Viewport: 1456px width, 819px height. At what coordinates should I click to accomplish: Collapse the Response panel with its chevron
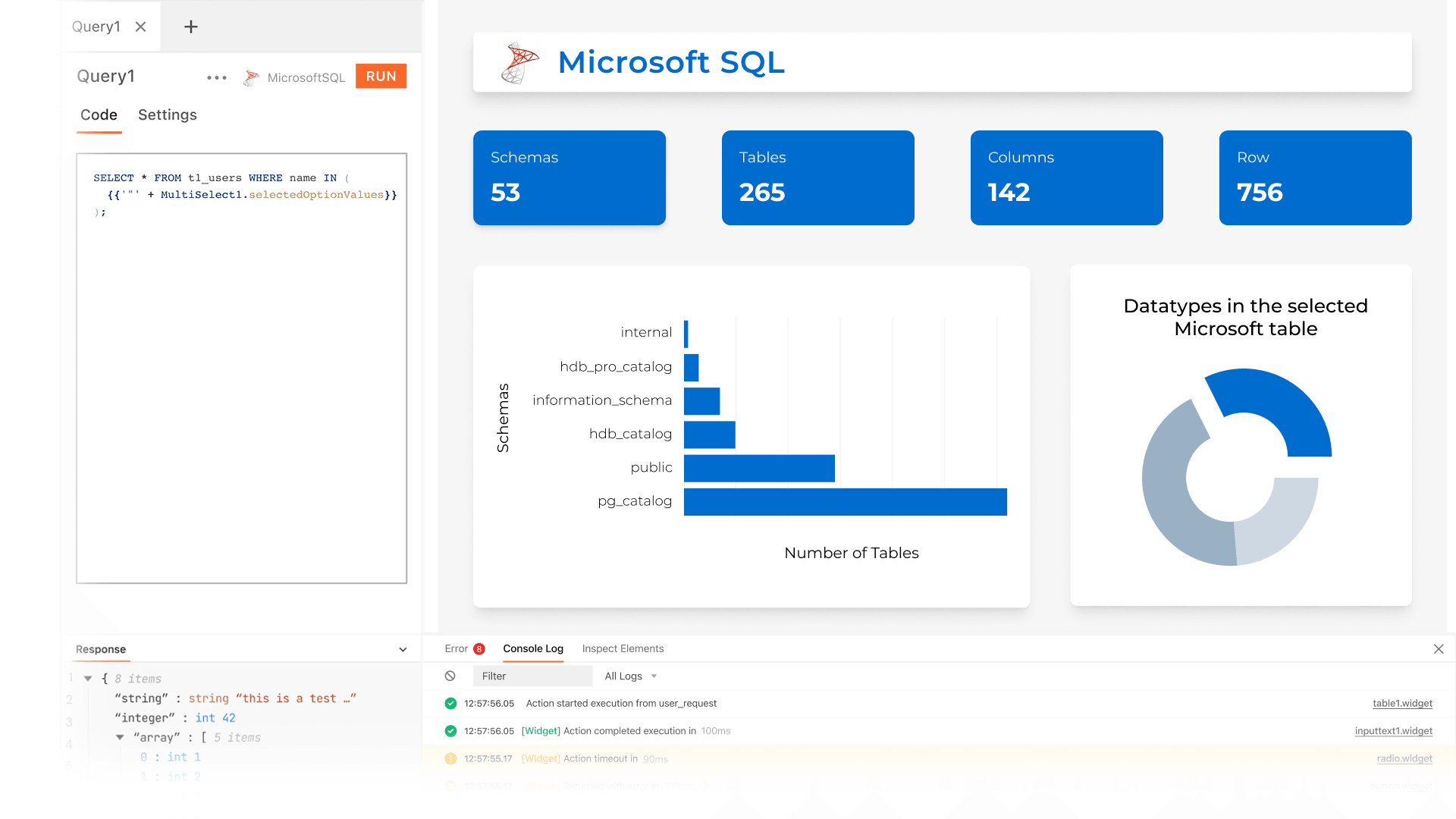pos(403,649)
